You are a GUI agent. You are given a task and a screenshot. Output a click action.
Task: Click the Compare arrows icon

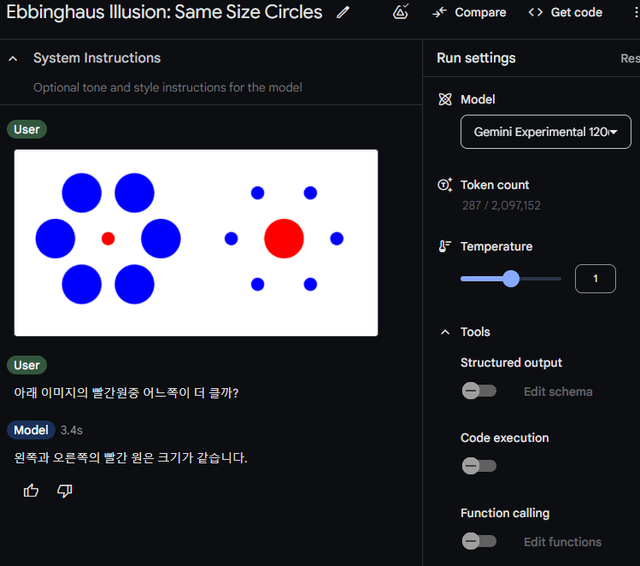tap(439, 13)
